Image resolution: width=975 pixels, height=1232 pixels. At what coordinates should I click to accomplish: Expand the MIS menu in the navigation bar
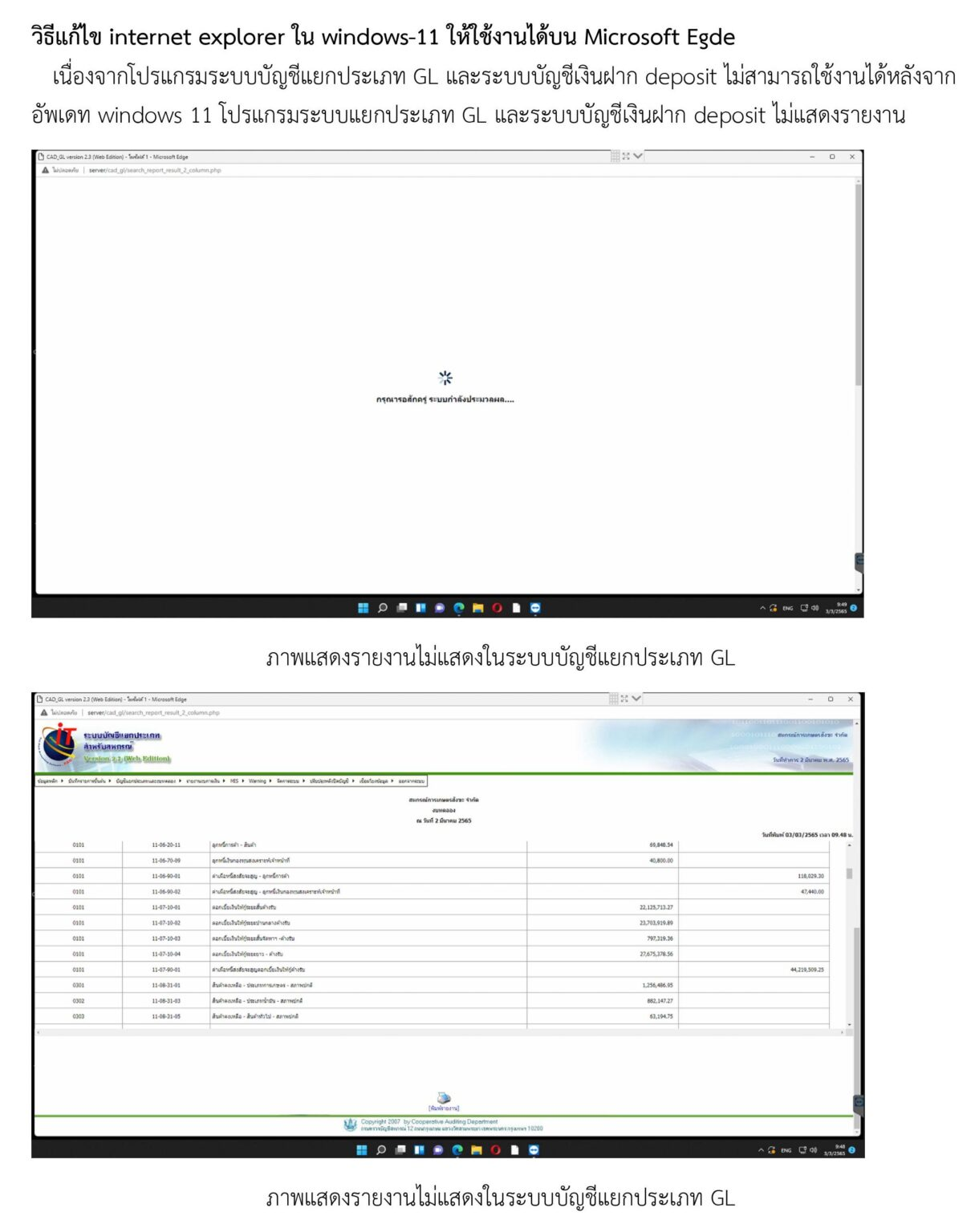click(x=233, y=779)
